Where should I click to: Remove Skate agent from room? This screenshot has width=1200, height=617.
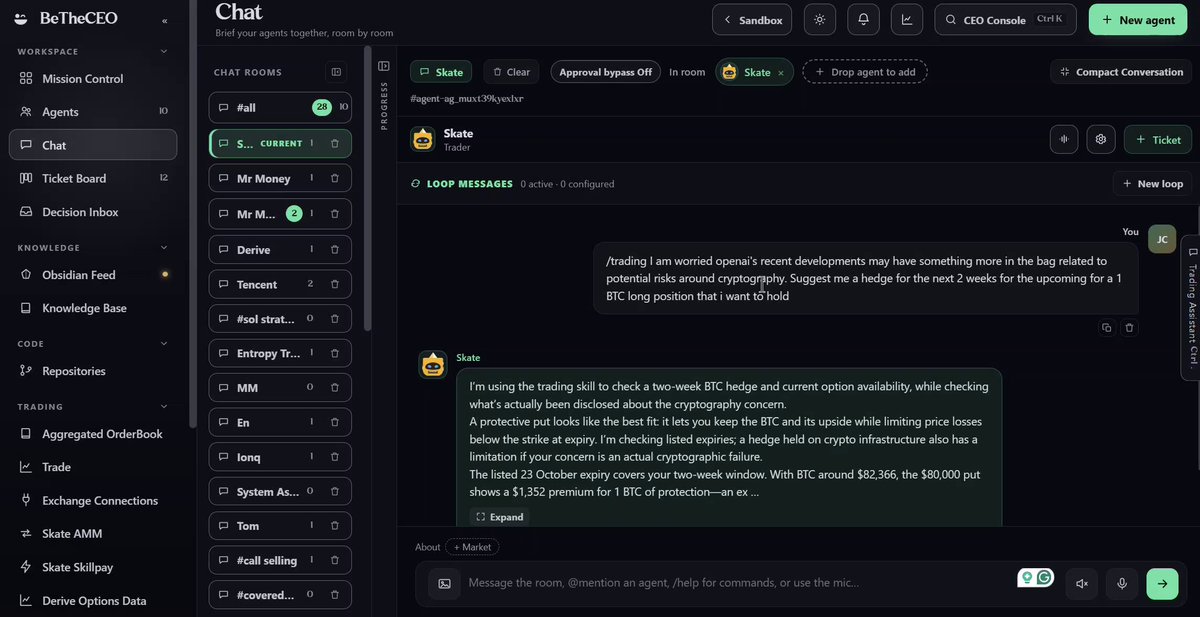click(781, 72)
